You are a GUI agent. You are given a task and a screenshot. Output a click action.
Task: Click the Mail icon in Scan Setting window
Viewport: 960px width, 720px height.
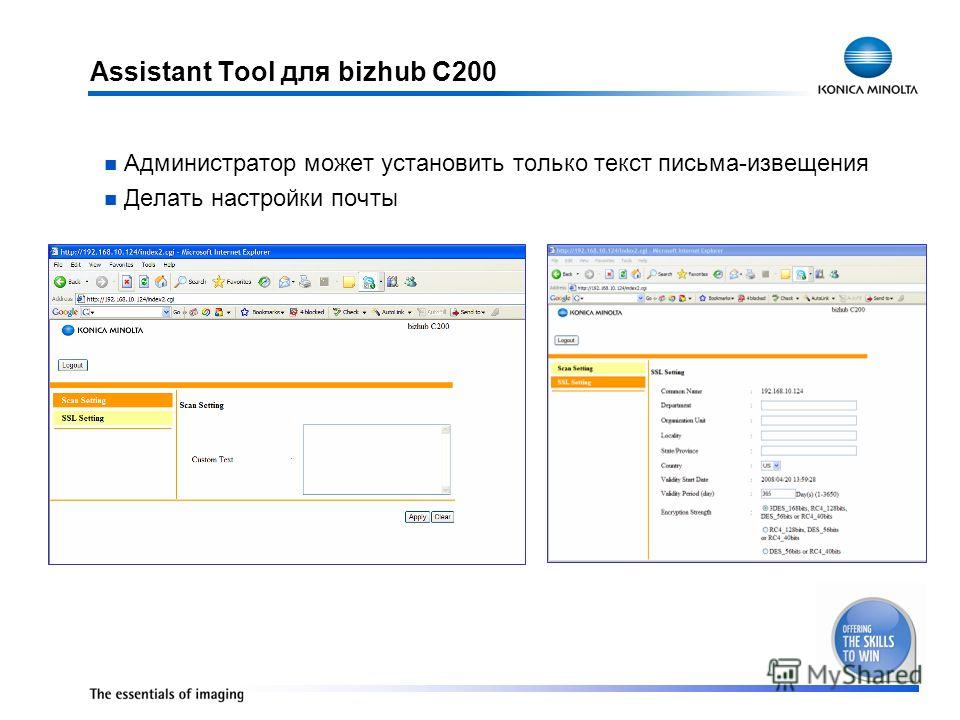(x=284, y=282)
